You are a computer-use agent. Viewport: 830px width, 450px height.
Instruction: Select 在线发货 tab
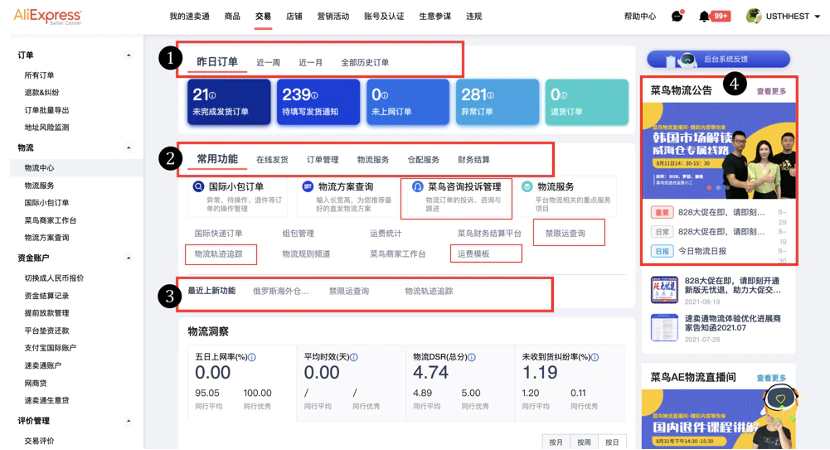[272, 159]
